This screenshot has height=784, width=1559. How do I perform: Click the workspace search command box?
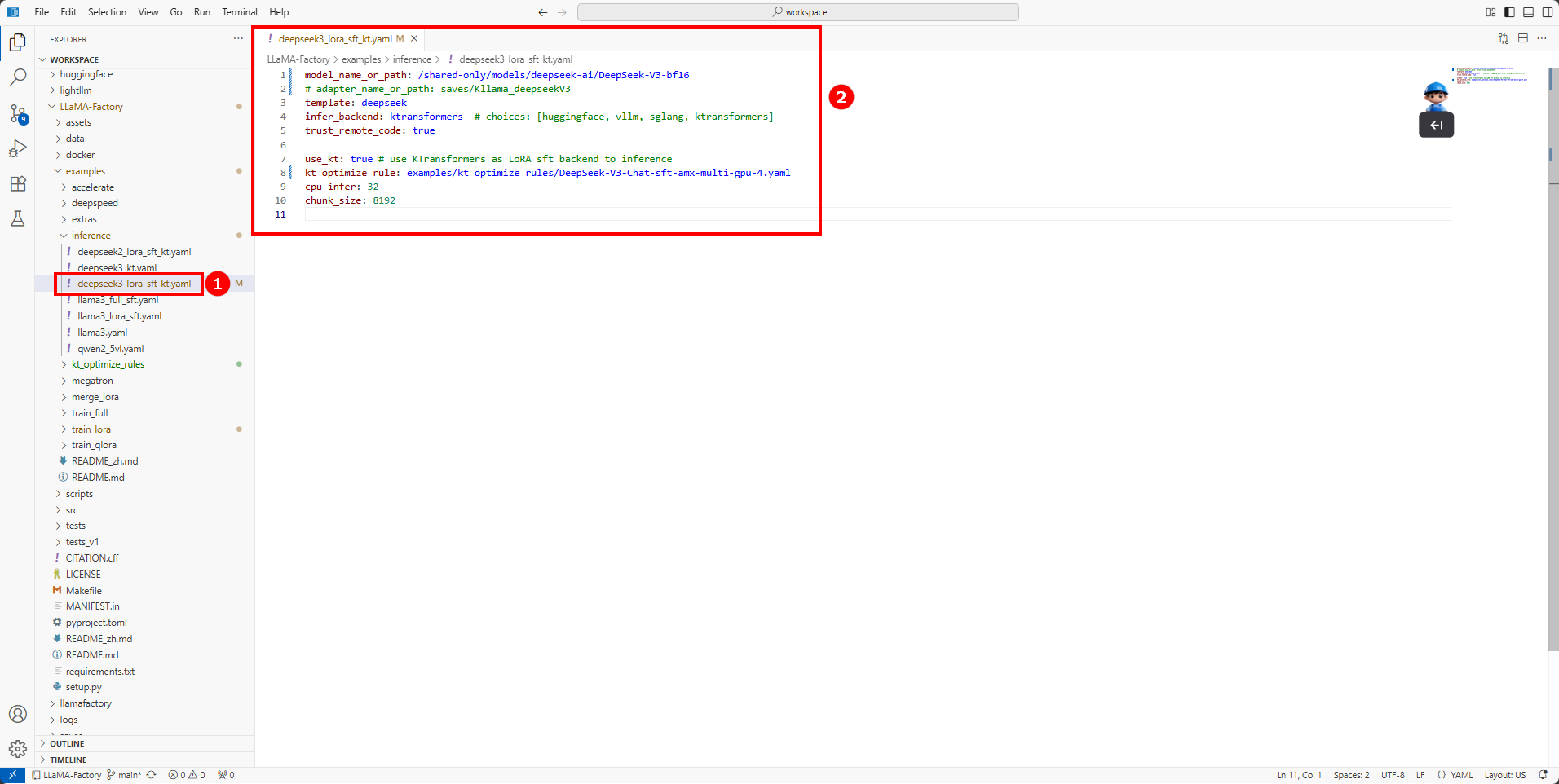click(x=797, y=12)
